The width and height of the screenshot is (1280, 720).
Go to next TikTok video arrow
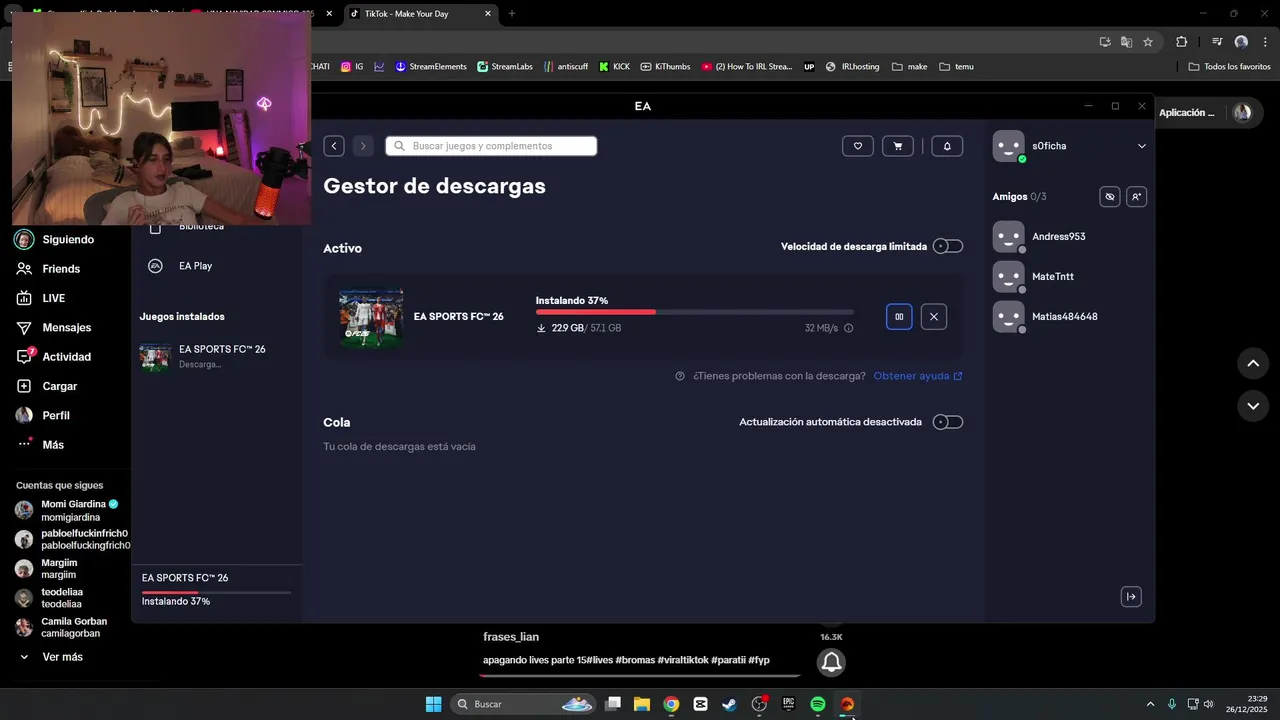click(x=1253, y=406)
